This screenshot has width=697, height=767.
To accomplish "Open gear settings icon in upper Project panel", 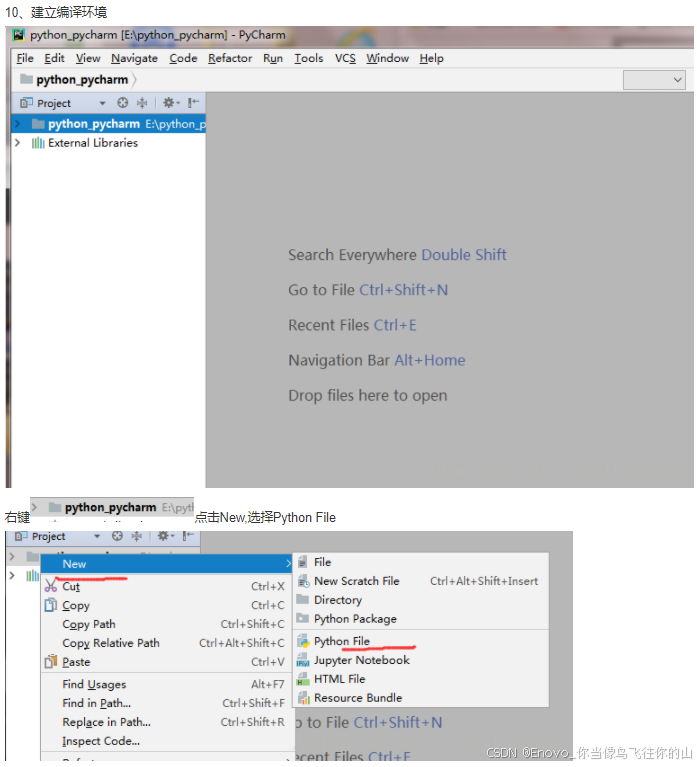I will point(171,103).
